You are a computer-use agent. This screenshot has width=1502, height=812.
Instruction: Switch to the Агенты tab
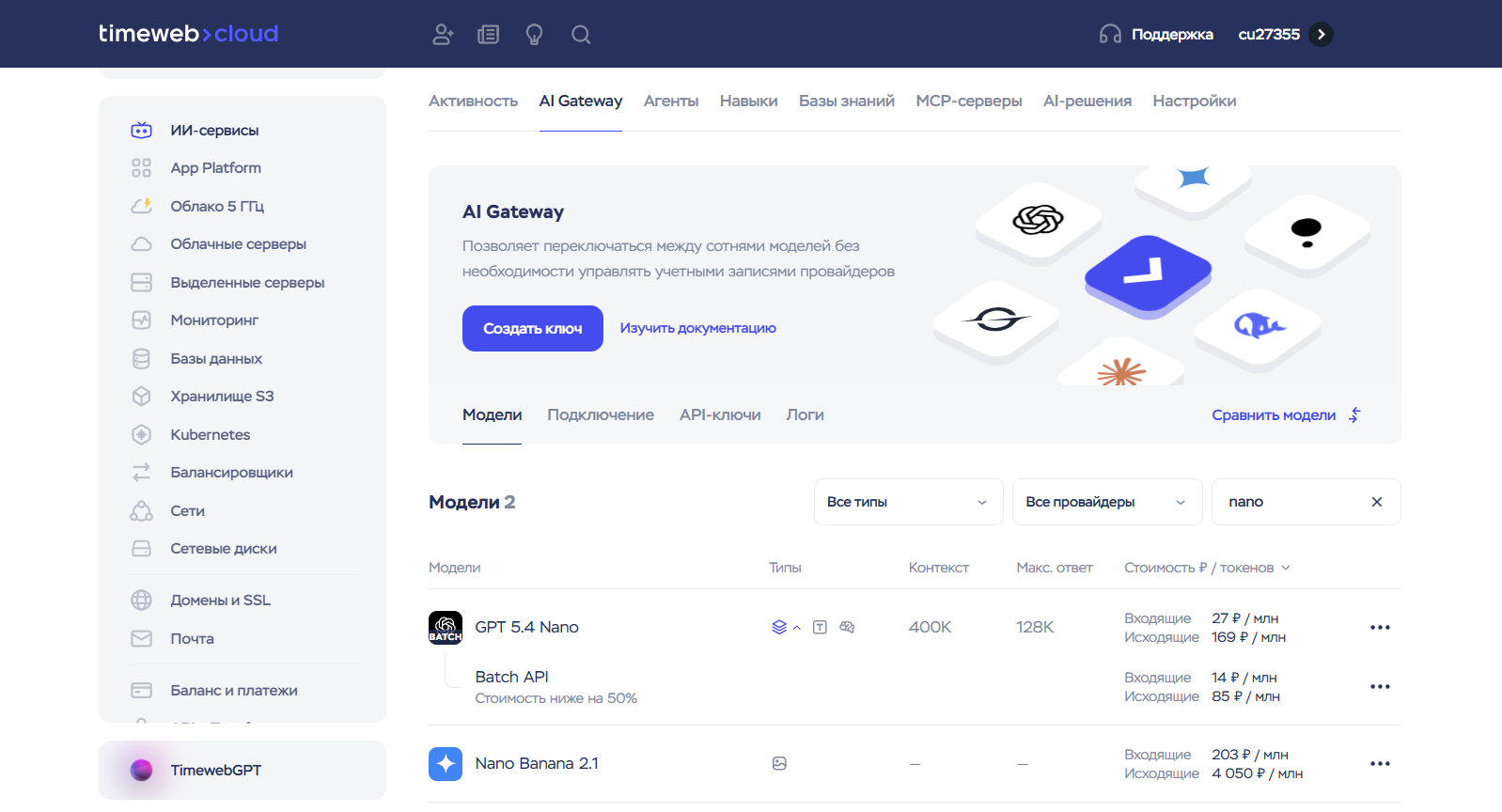tap(671, 101)
